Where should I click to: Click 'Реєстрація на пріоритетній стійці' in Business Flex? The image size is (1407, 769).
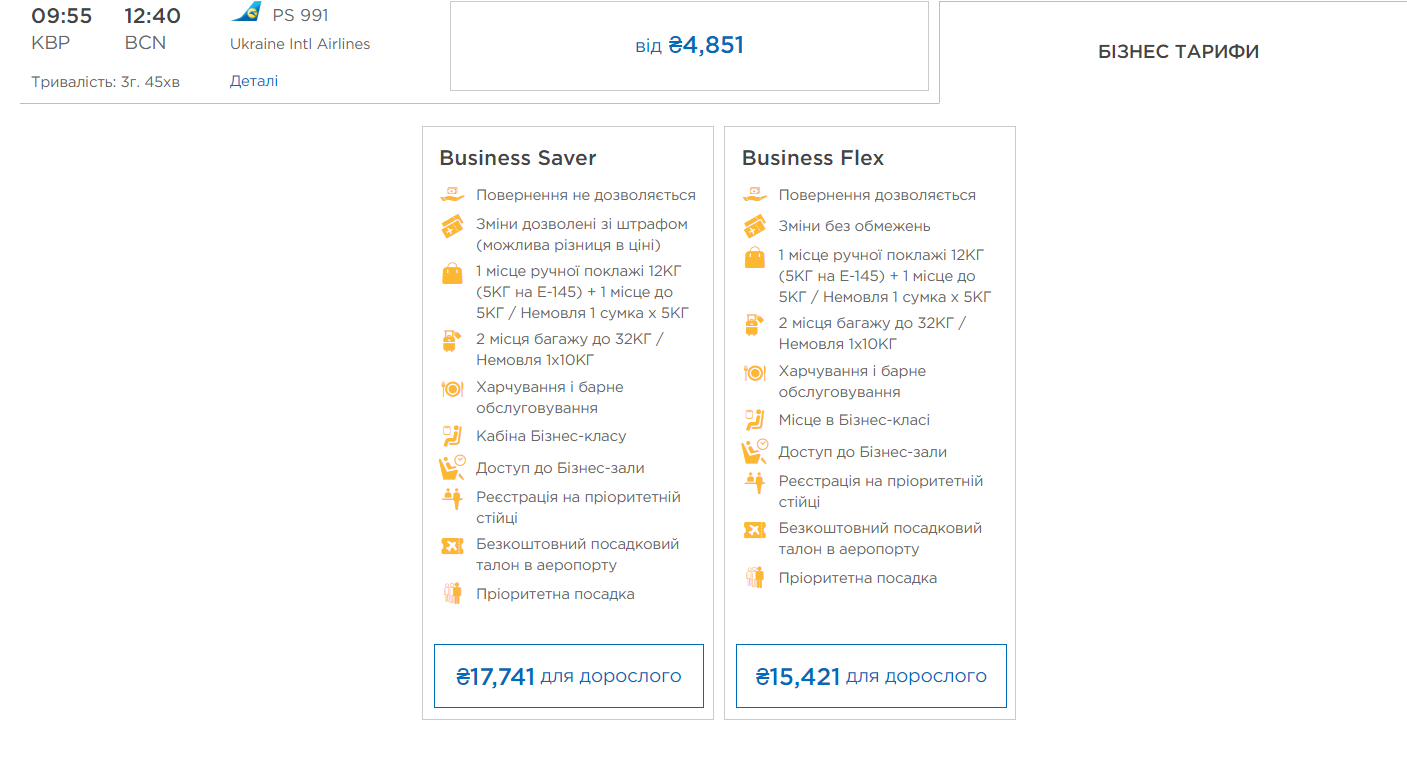coord(881,491)
